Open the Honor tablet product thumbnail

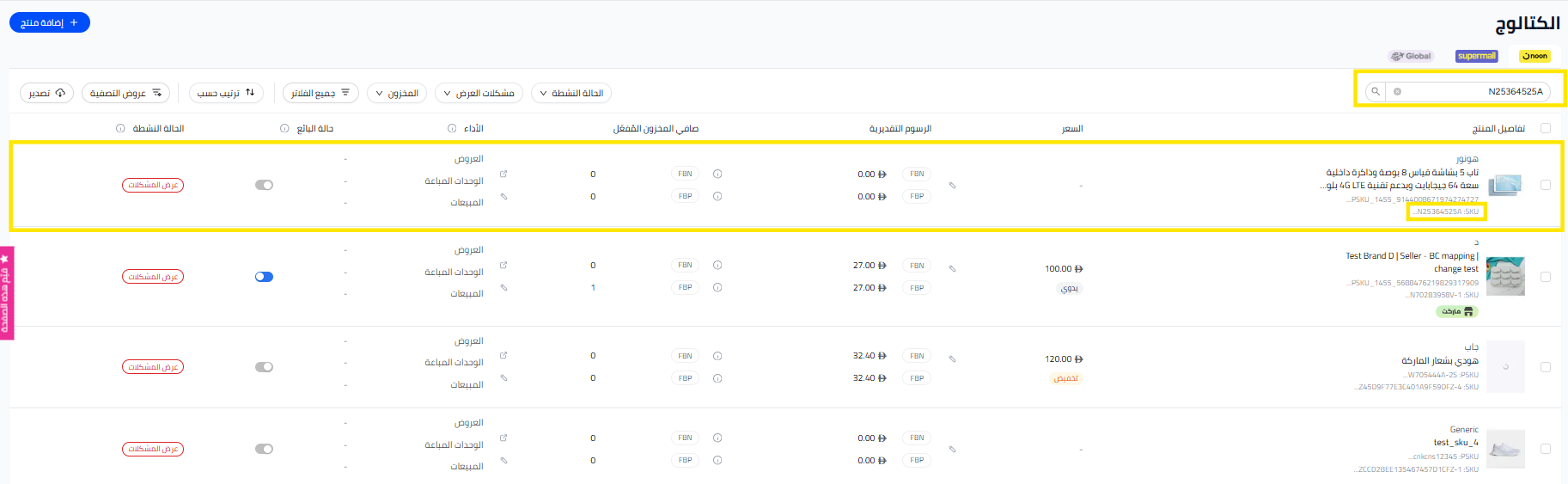(x=1505, y=185)
